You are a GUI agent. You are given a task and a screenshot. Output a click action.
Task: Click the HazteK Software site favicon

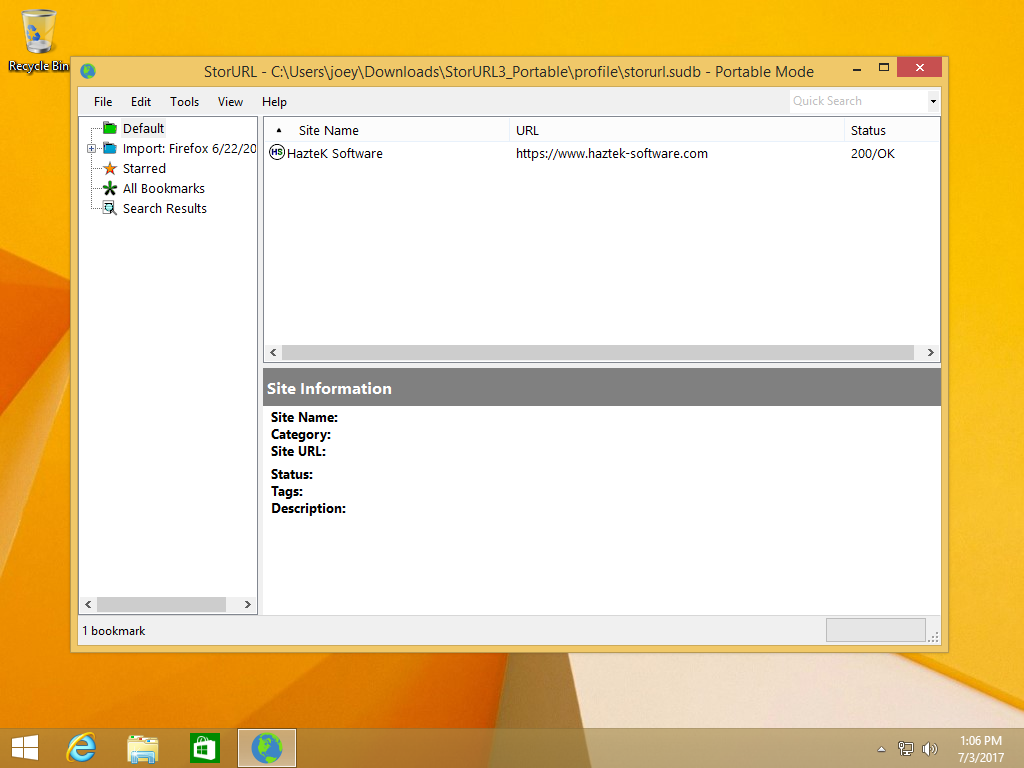(277, 153)
